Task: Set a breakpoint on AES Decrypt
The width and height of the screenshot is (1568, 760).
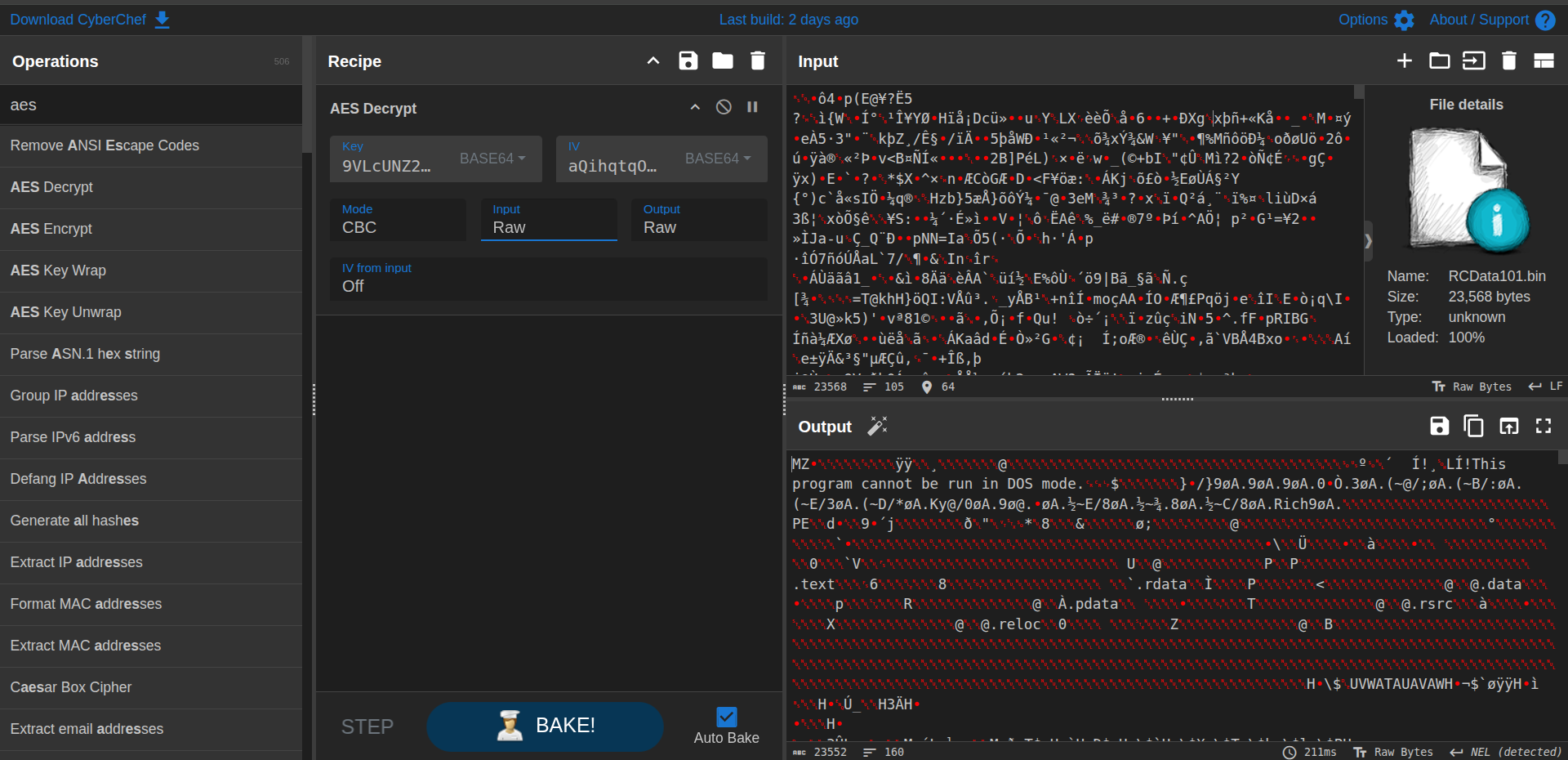Action: [752, 107]
